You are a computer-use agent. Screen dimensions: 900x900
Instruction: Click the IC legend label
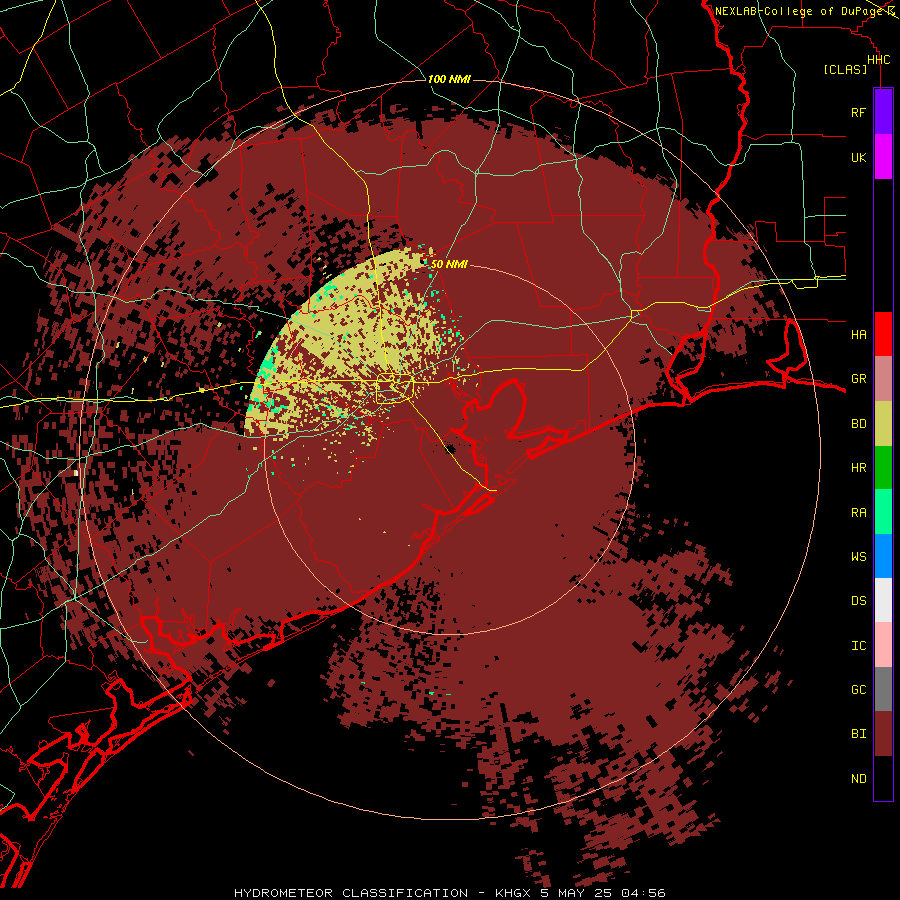coord(858,646)
